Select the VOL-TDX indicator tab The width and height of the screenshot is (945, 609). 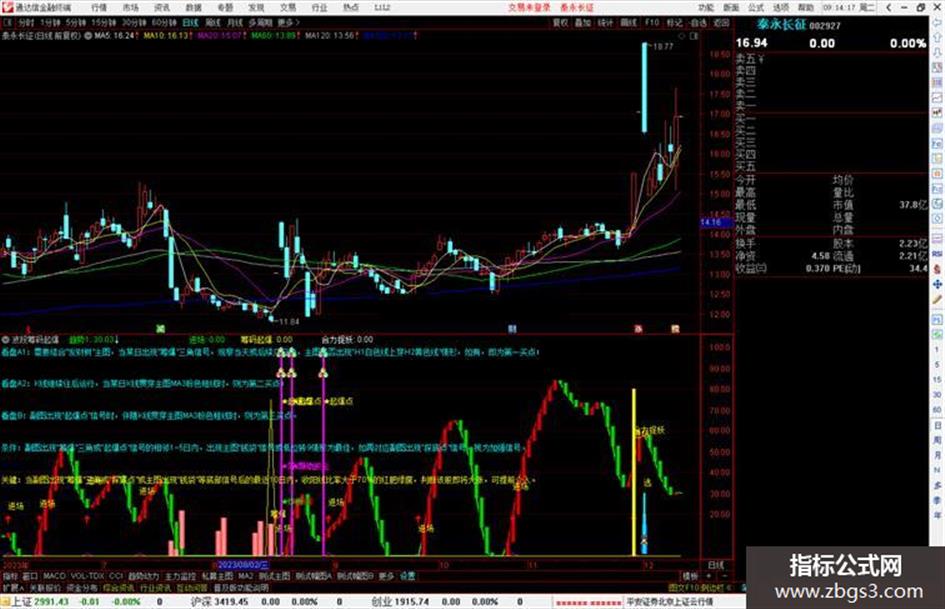[x=88, y=576]
